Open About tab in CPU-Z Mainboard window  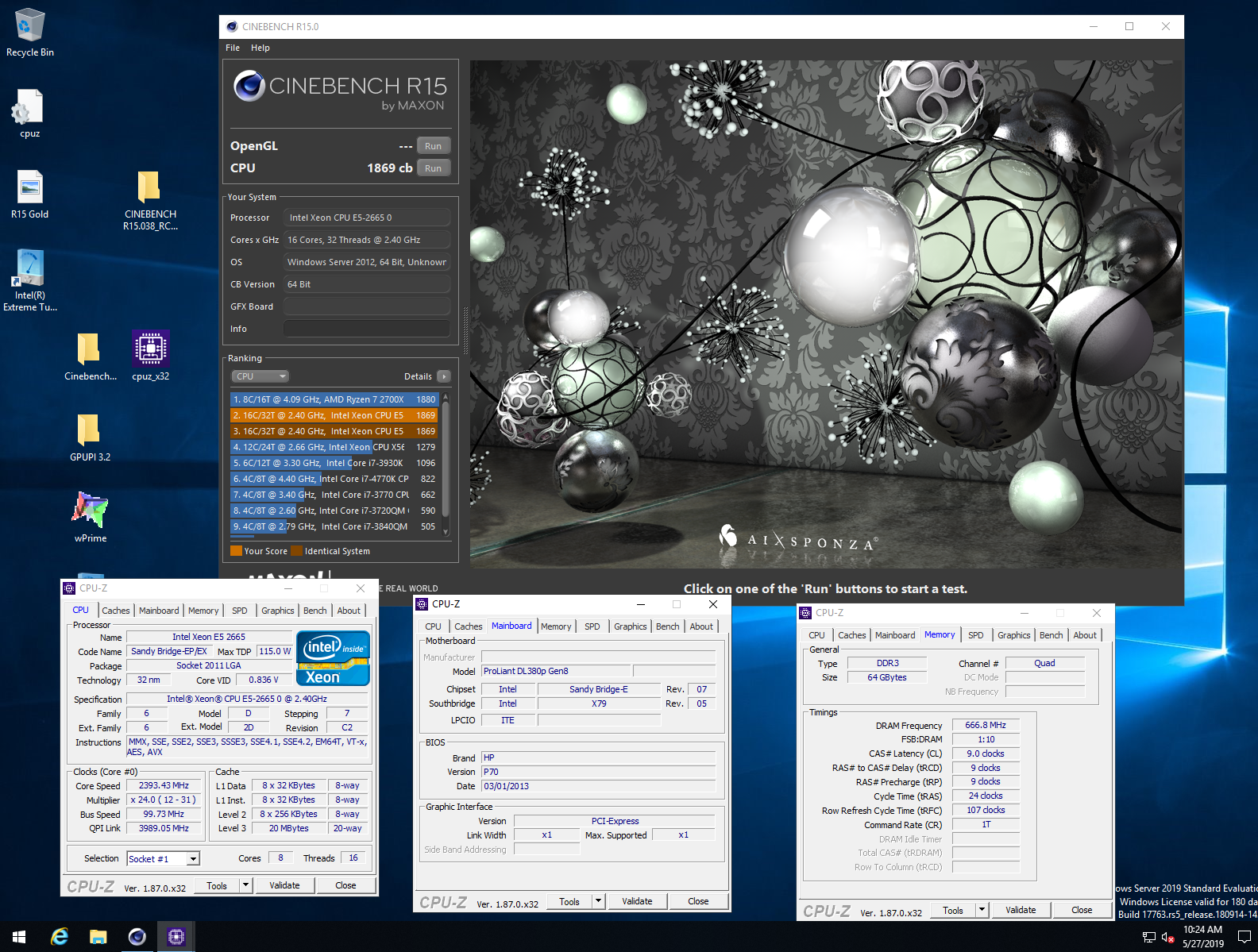(x=701, y=626)
